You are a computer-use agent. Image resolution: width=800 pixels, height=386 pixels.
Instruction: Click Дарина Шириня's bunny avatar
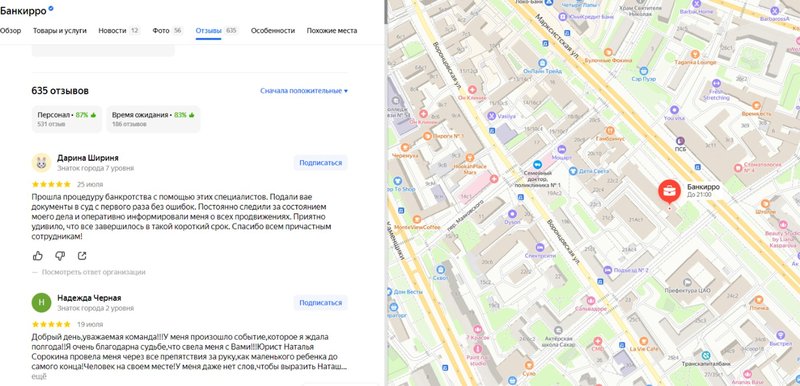(41, 163)
